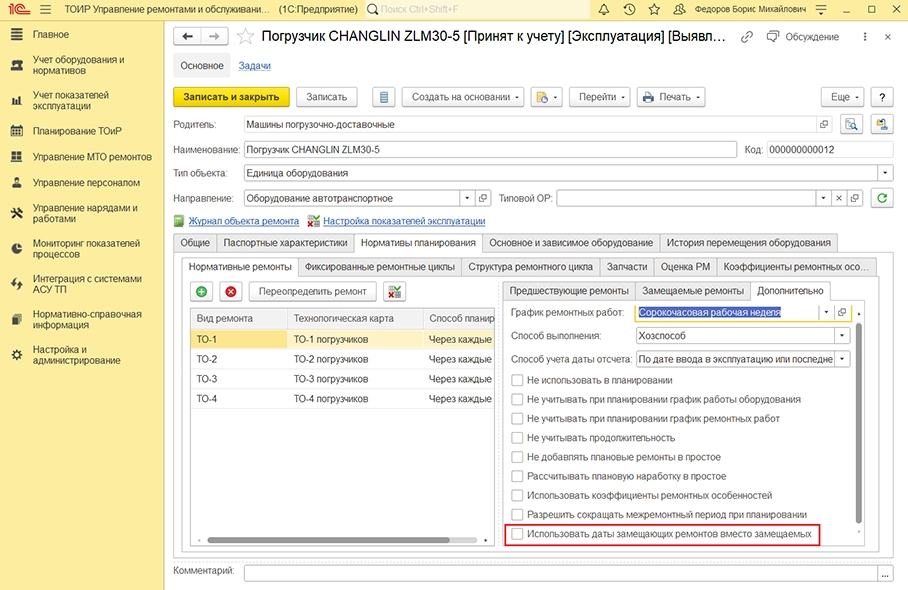Expand 'Создать на основании' dropdown
Screen dimensions: 908x590
click(x=463, y=97)
